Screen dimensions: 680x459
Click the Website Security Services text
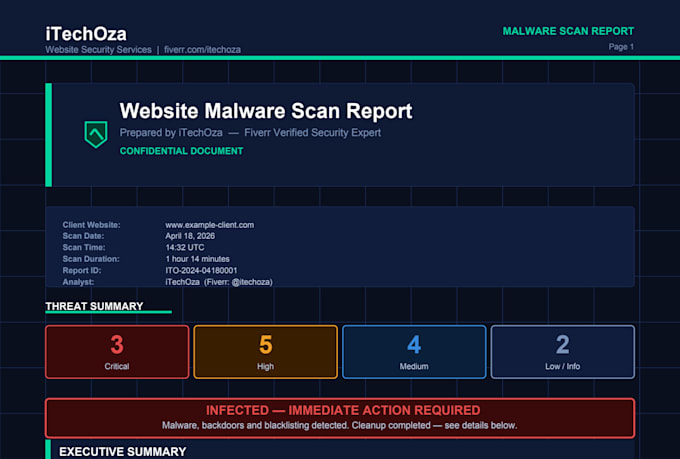(x=98, y=49)
